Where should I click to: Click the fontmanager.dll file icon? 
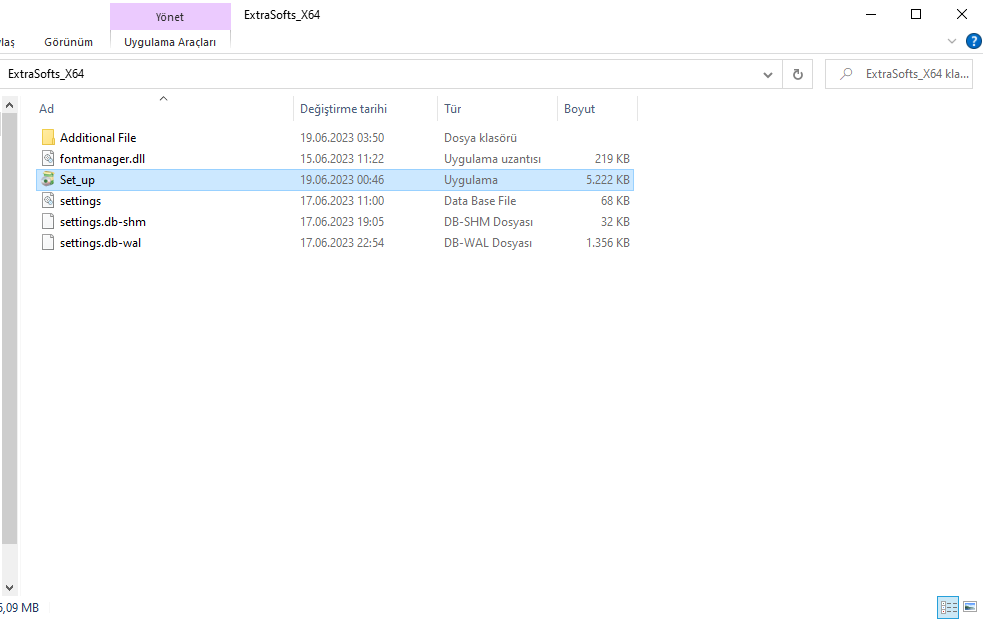tap(48, 159)
